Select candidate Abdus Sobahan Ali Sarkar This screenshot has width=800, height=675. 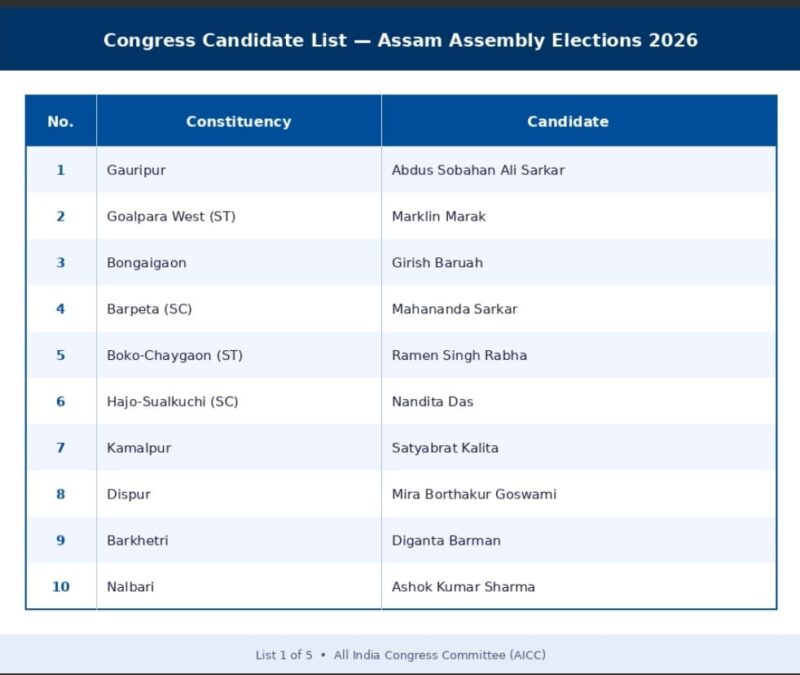tap(477, 170)
